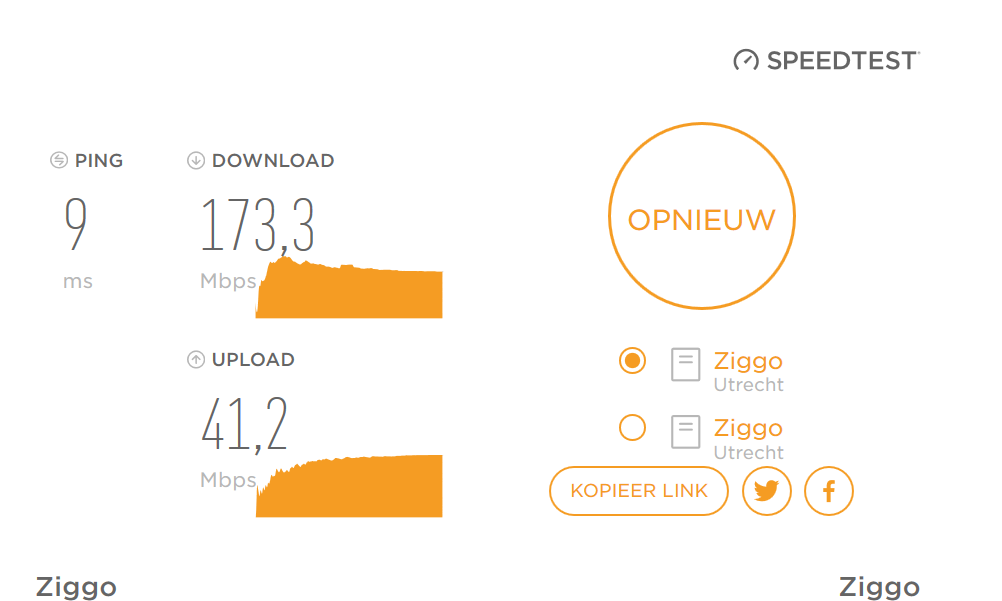
Task: Click the first Ziggo server document icon
Action: click(x=685, y=365)
